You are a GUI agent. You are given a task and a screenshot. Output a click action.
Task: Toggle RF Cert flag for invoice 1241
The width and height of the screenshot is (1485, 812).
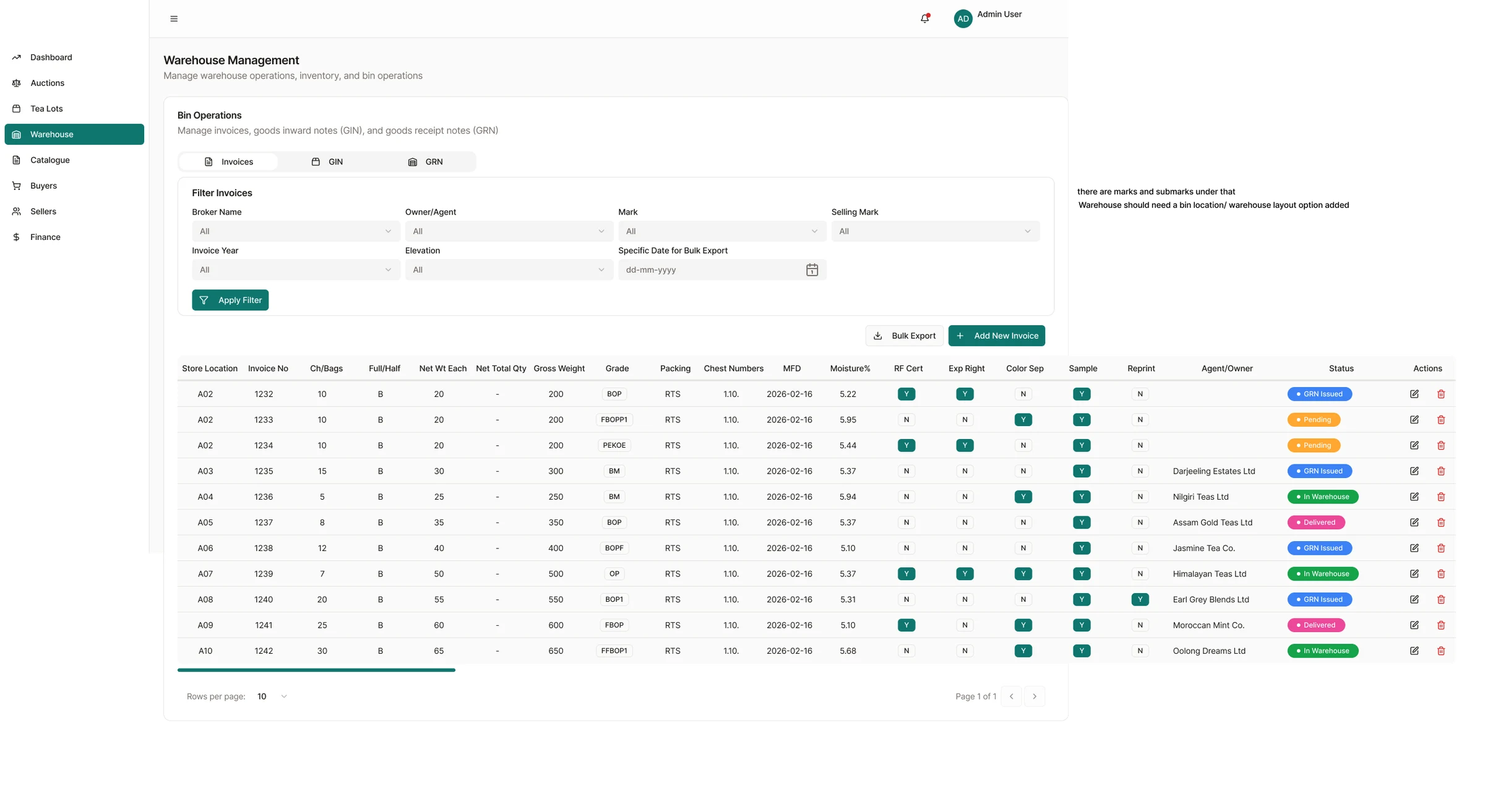906,625
